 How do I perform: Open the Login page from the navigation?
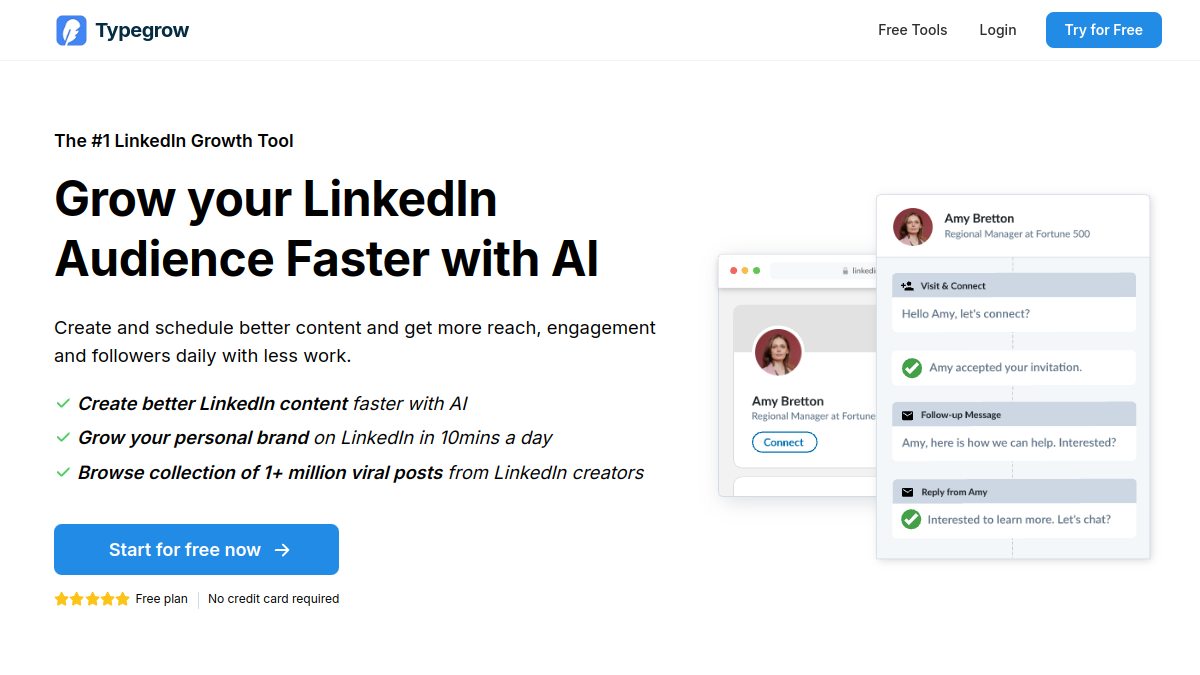tap(998, 30)
